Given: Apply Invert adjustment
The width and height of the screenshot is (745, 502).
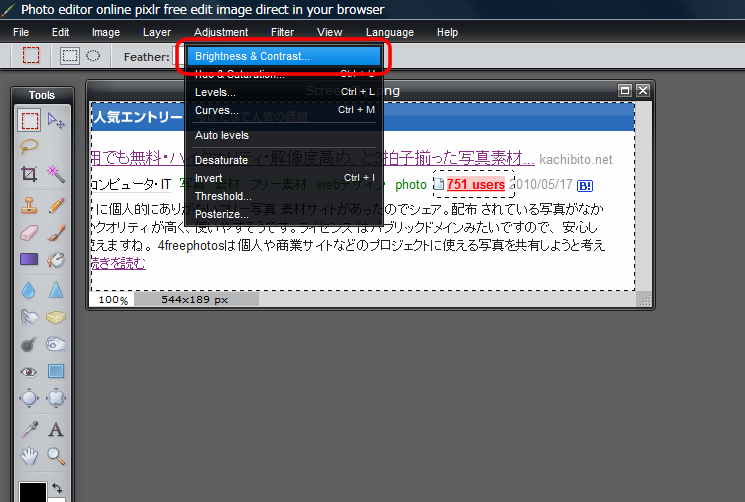Looking at the screenshot, I should point(284,178).
